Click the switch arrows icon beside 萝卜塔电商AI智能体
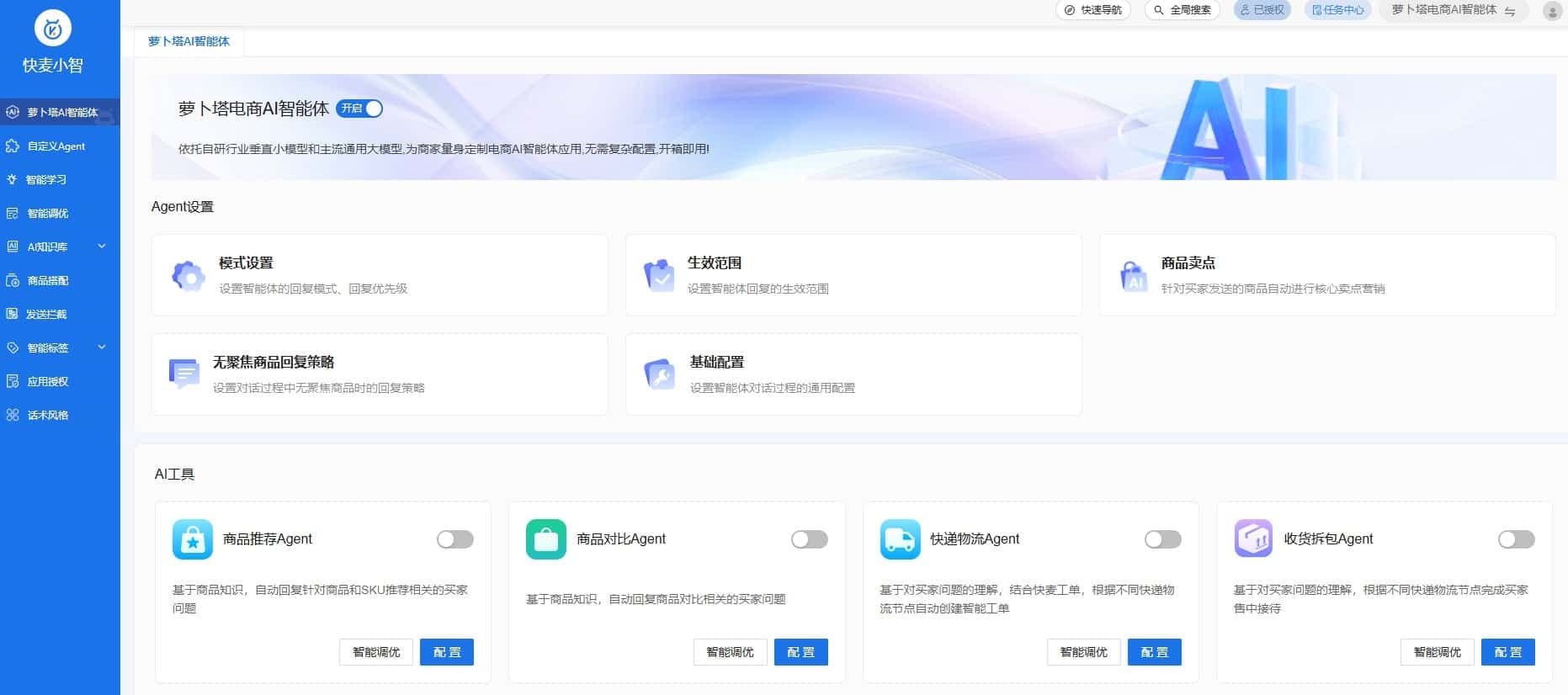Screen dimensions: 1568x695 (1510, 11)
